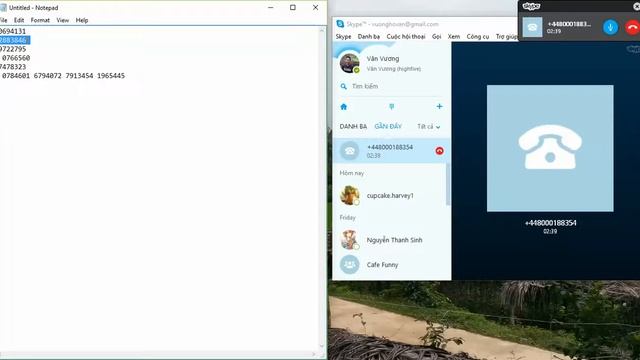
Task: Open Notepad's Format menu
Action: tap(40, 20)
